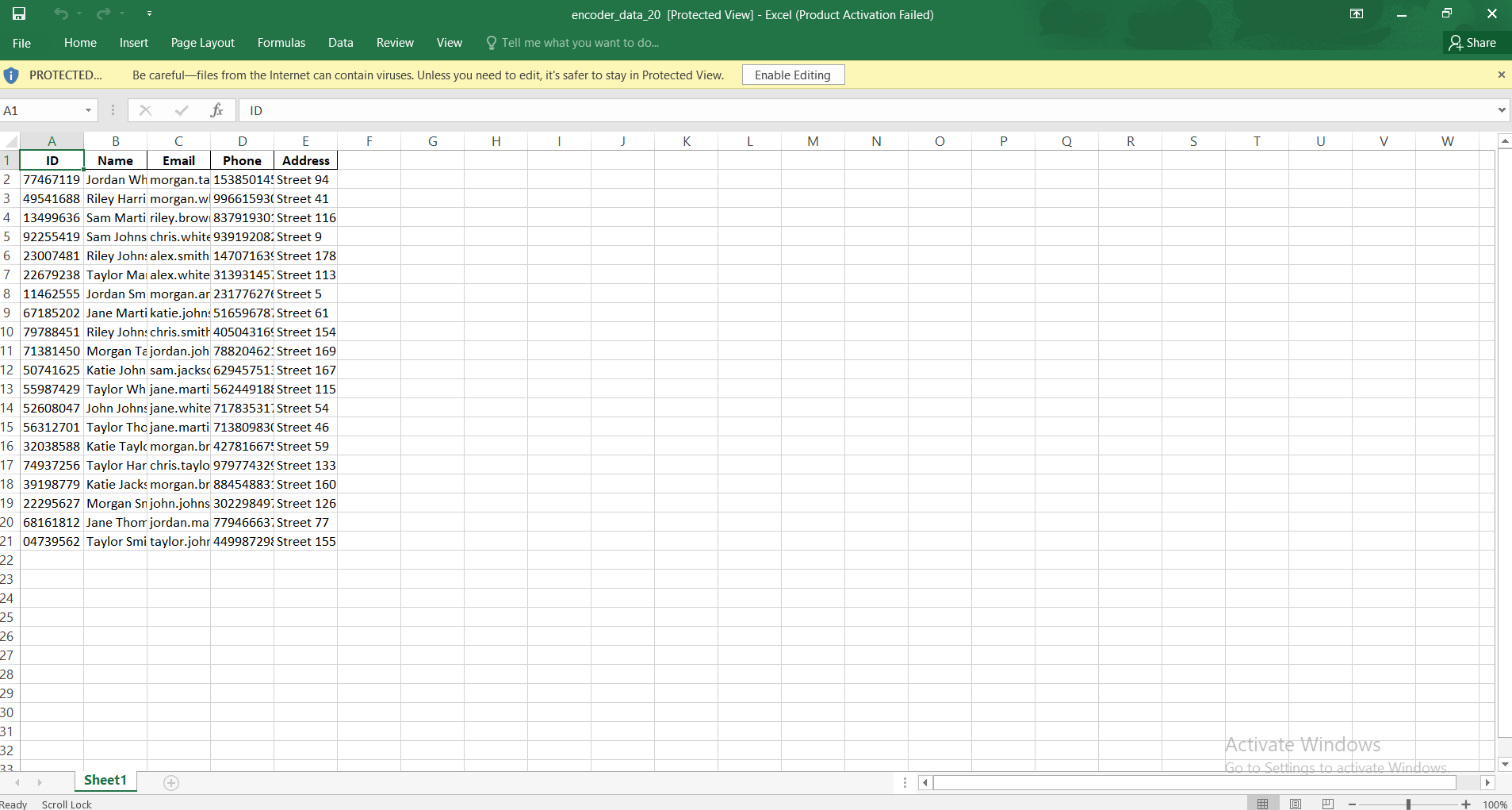Select row 5 header
The image size is (1512, 810).
pyautogui.click(x=8, y=236)
